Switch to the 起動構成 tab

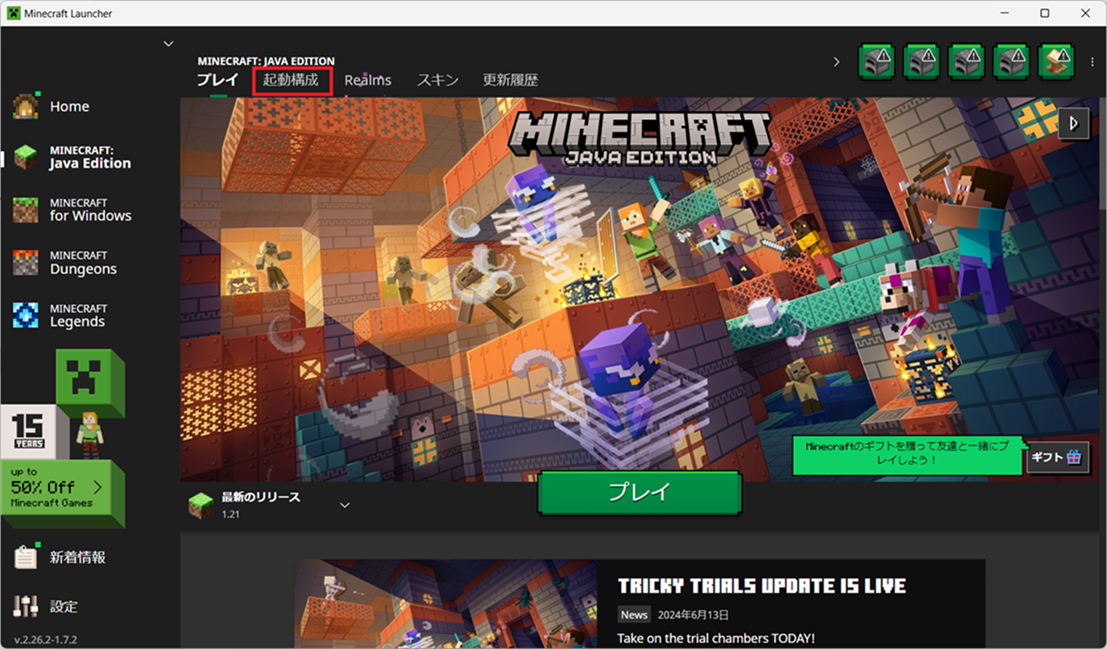point(291,80)
